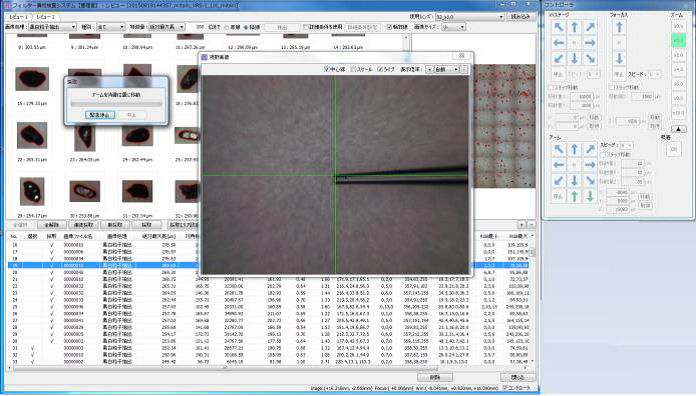The width and height of the screenshot is (696, 396).
Task: Click the filter overview map with red dots
Action: point(505,126)
